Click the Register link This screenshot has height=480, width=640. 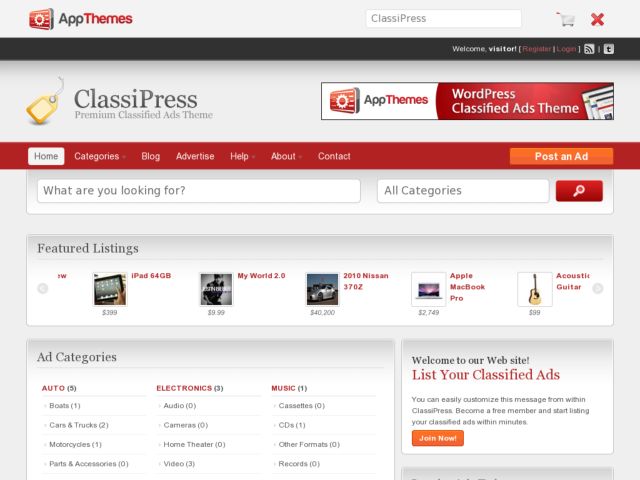click(537, 49)
